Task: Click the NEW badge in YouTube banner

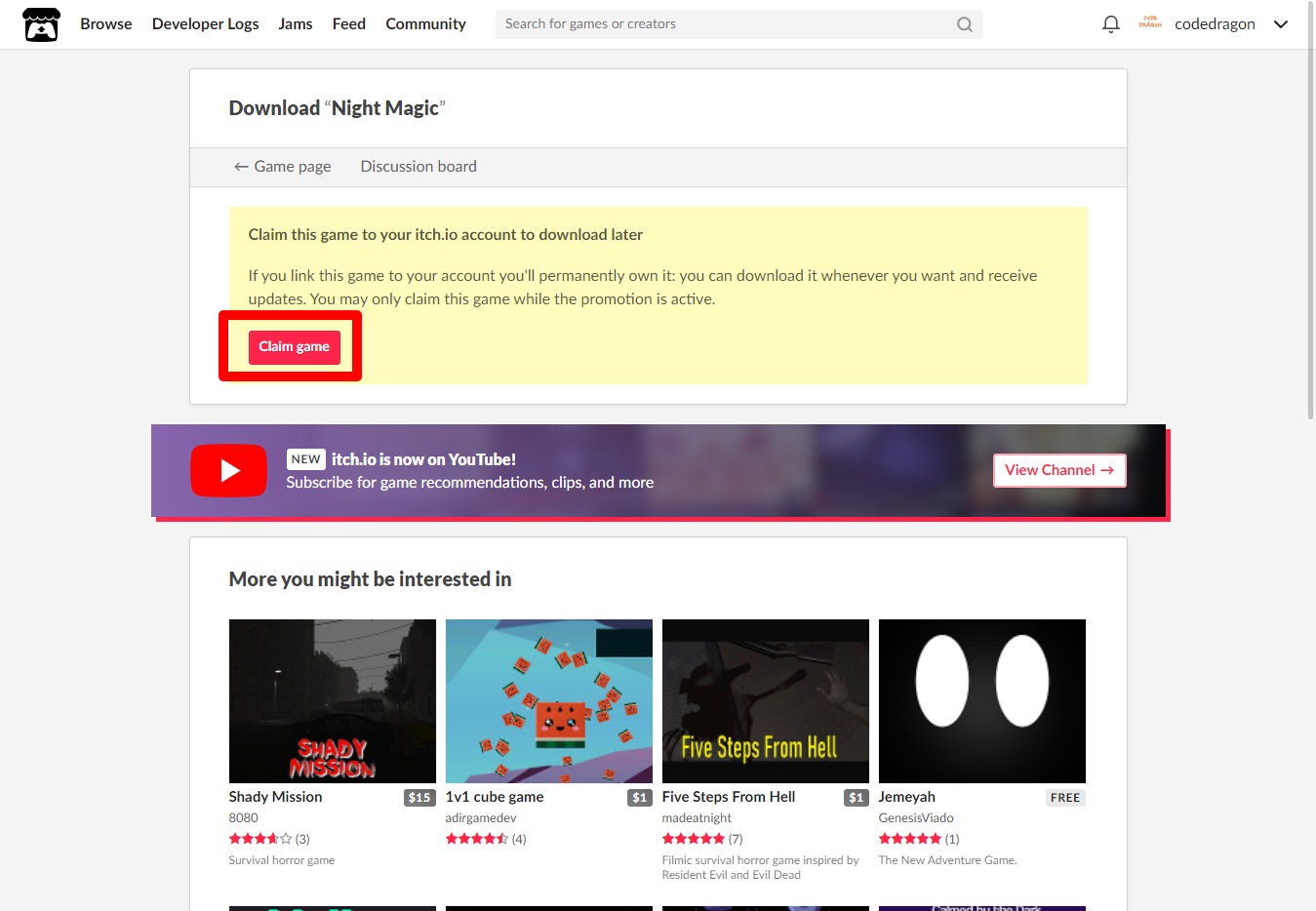Action: pos(306,459)
